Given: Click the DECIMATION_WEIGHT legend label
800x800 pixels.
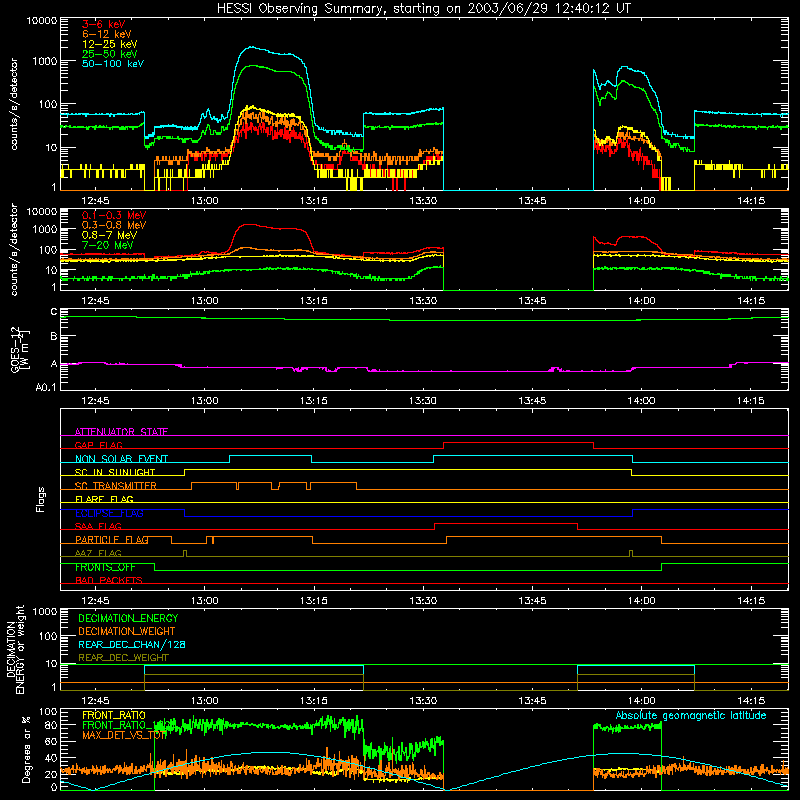Looking at the screenshot, I should [127, 631].
